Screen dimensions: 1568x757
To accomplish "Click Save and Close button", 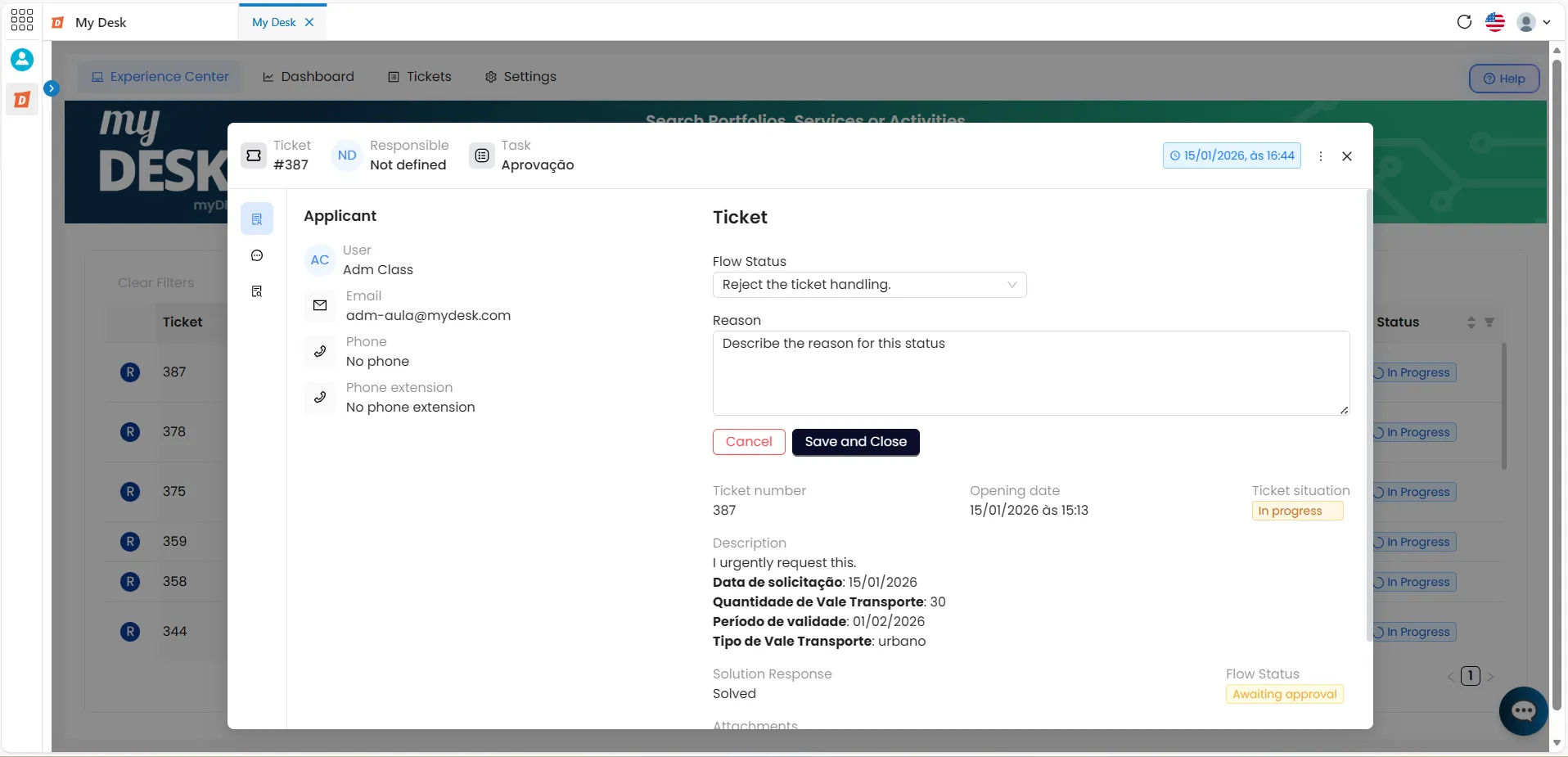I will [x=855, y=442].
